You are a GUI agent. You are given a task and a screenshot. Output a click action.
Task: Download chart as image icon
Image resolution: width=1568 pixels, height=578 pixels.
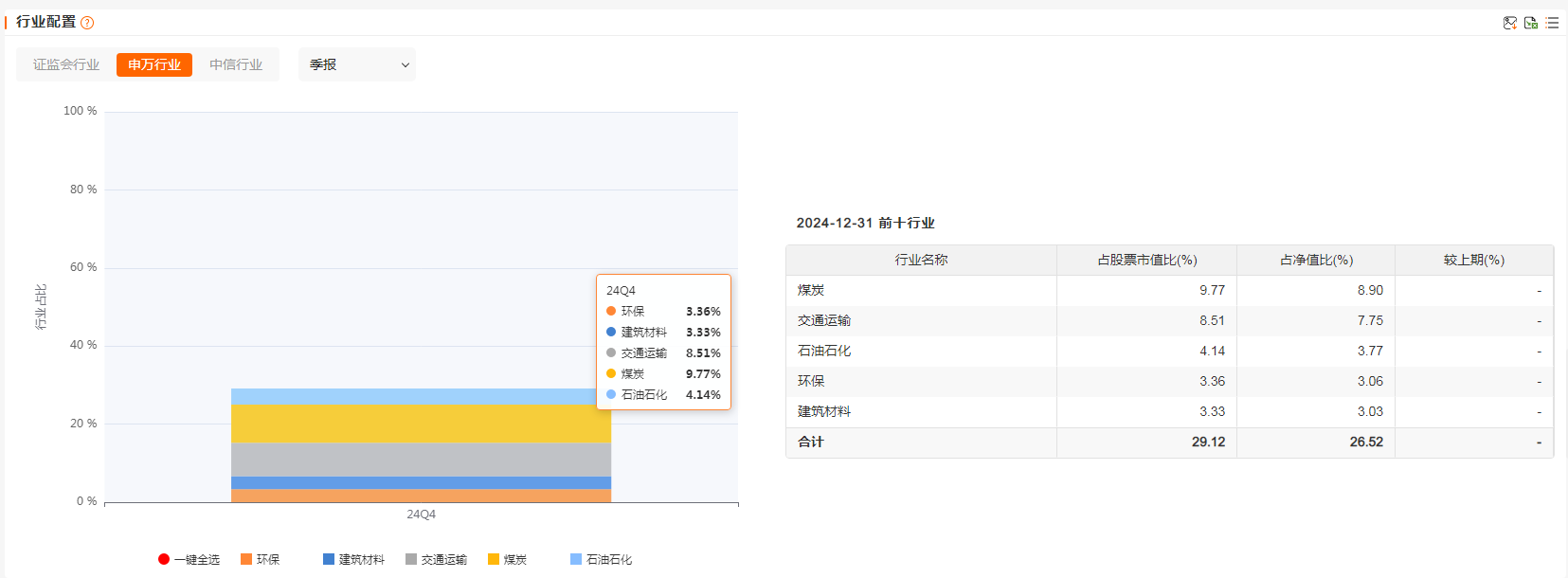(1510, 23)
